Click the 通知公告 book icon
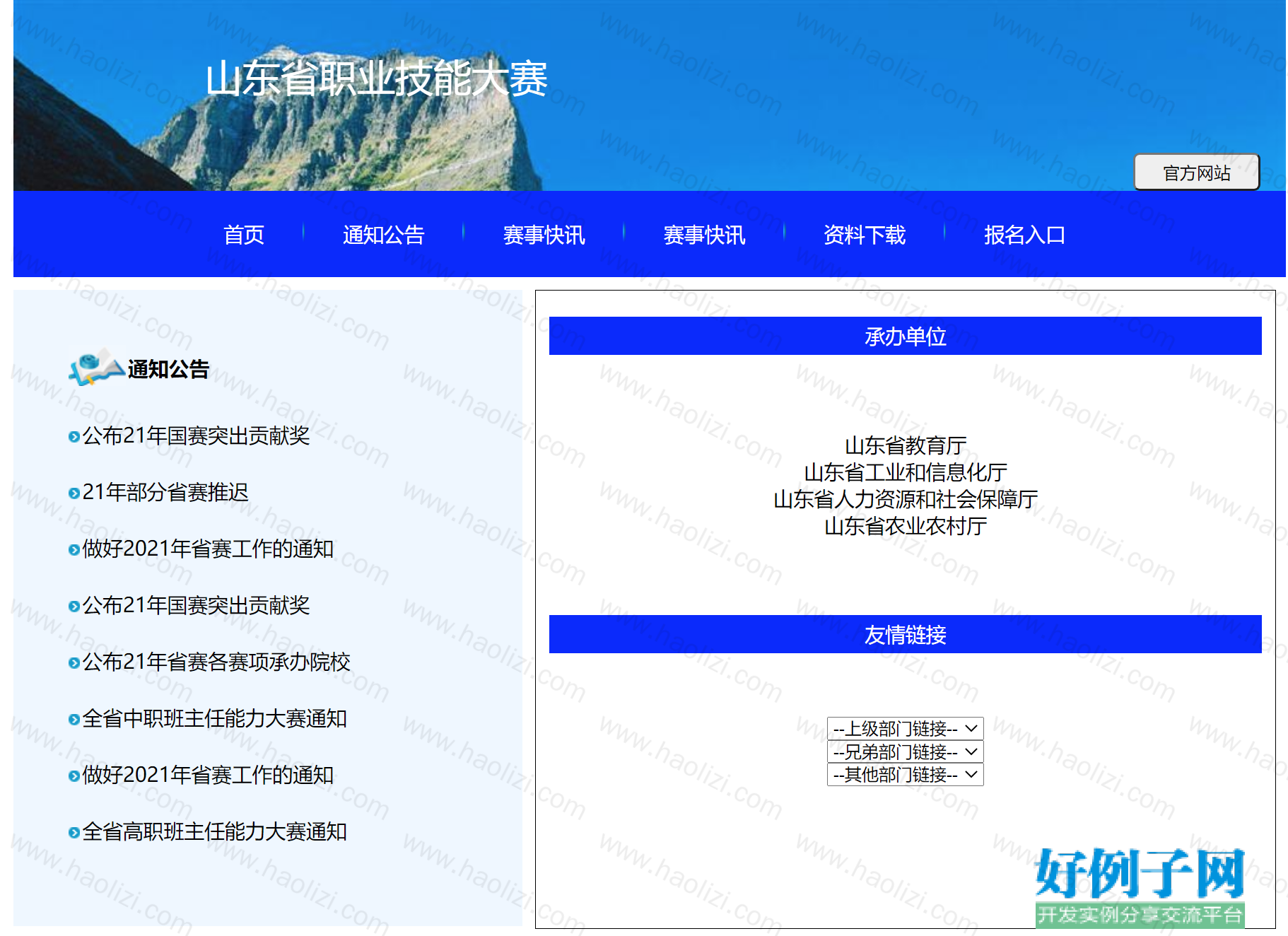 click(97, 367)
